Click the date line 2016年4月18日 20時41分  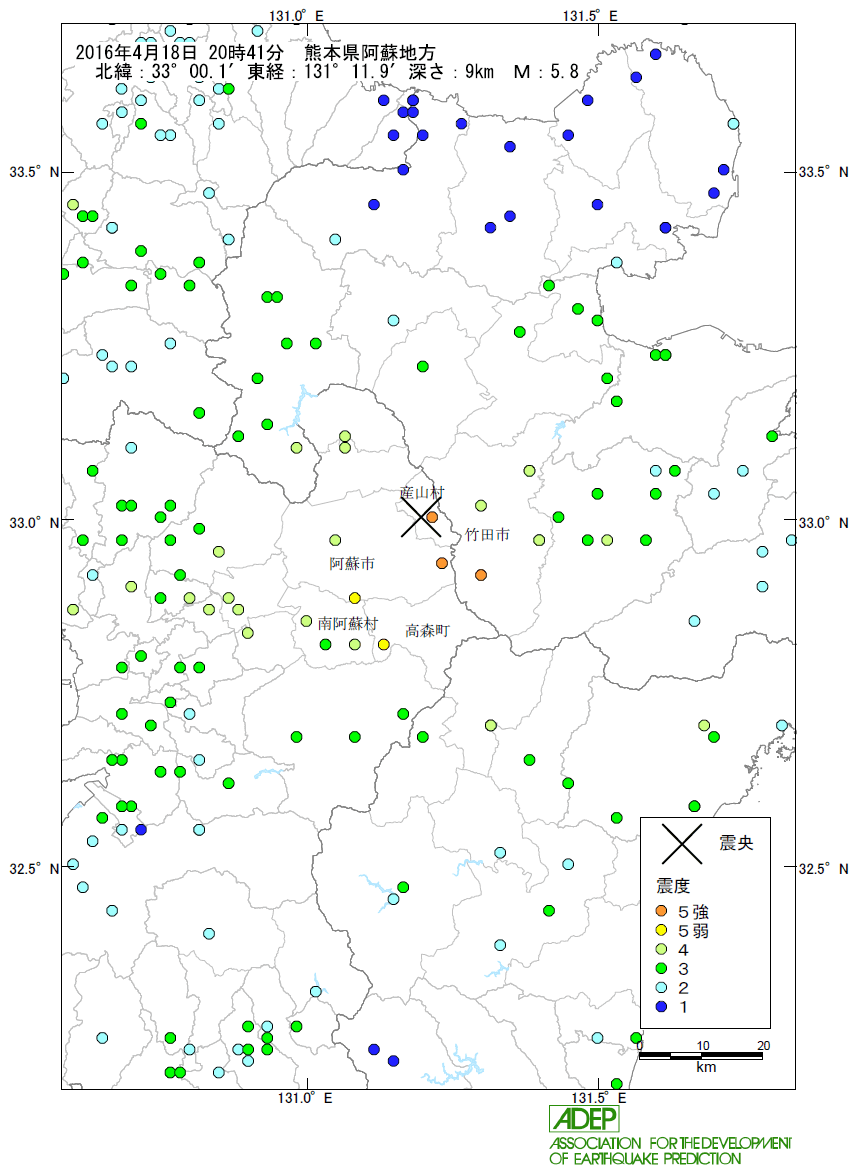[180, 52]
